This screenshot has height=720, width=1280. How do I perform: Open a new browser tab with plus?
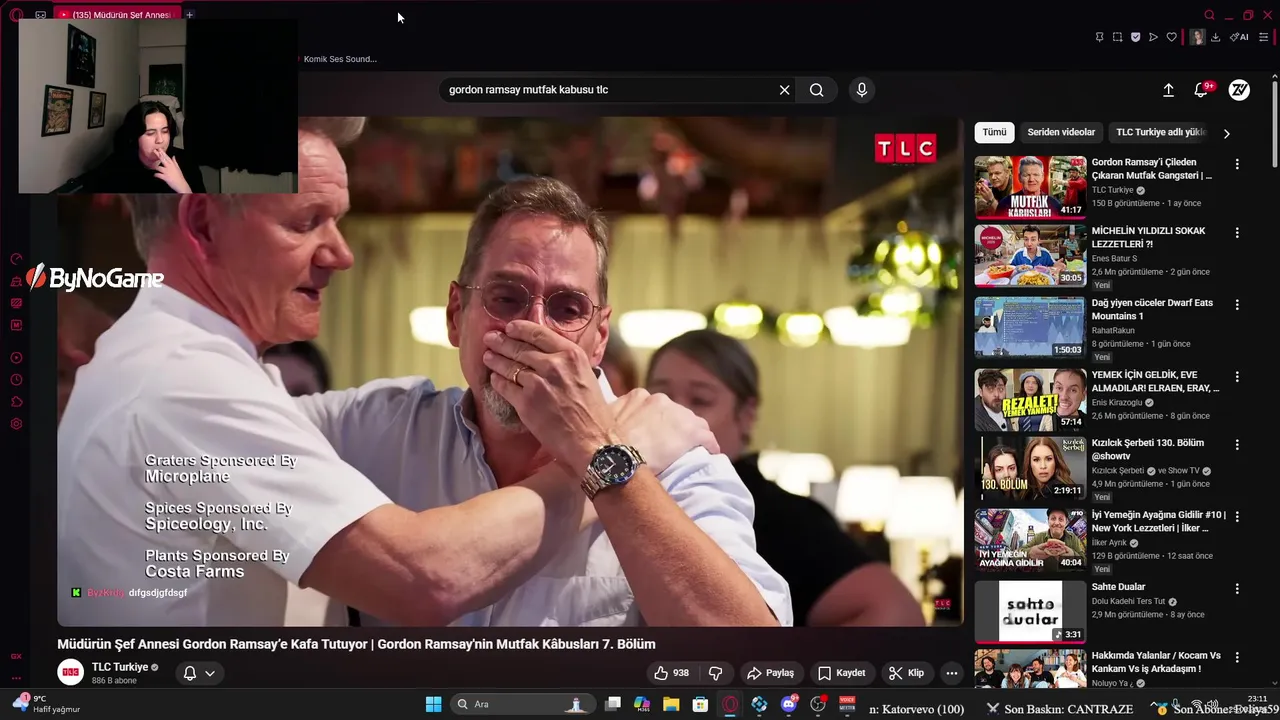click(189, 15)
